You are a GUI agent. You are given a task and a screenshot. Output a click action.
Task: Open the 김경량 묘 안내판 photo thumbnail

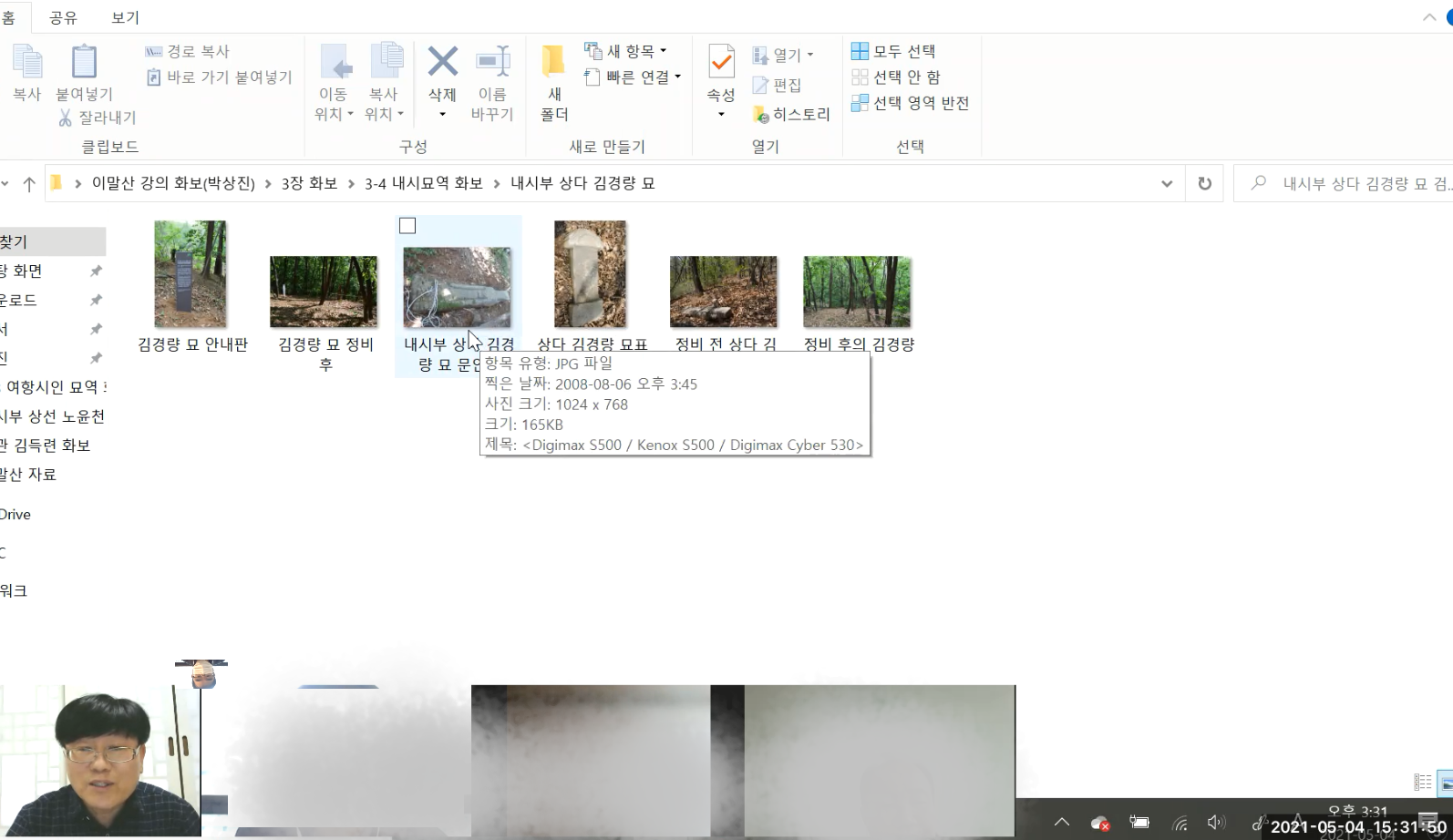[x=191, y=274]
